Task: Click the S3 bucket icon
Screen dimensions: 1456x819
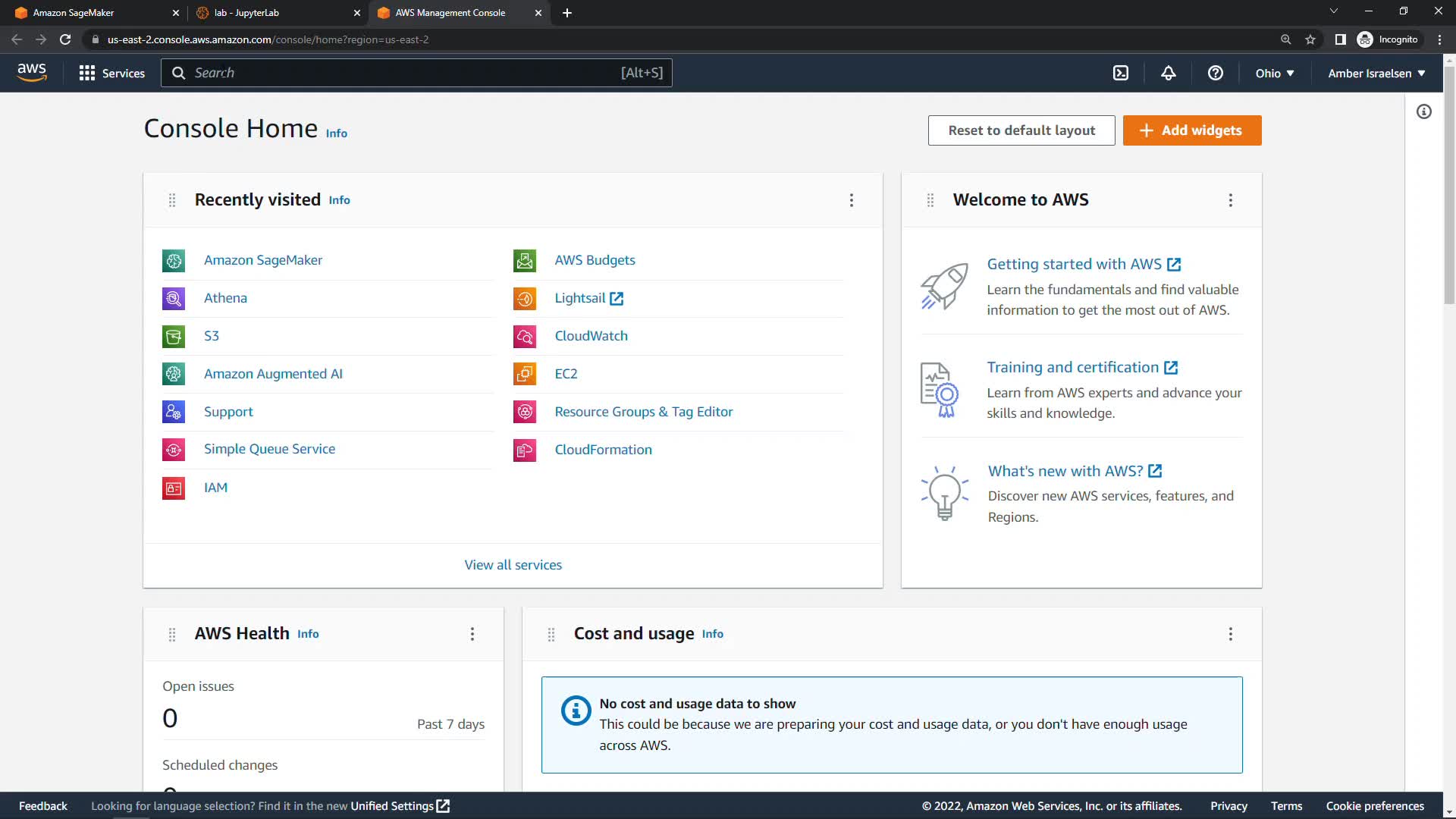Action: pos(174,337)
